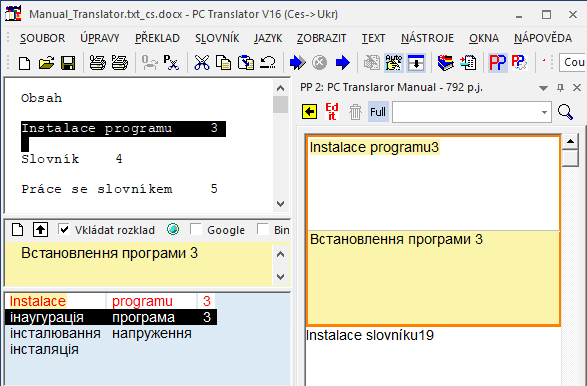Click the line Slovník 4 in source text

pyautogui.click(x=72, y=159)
